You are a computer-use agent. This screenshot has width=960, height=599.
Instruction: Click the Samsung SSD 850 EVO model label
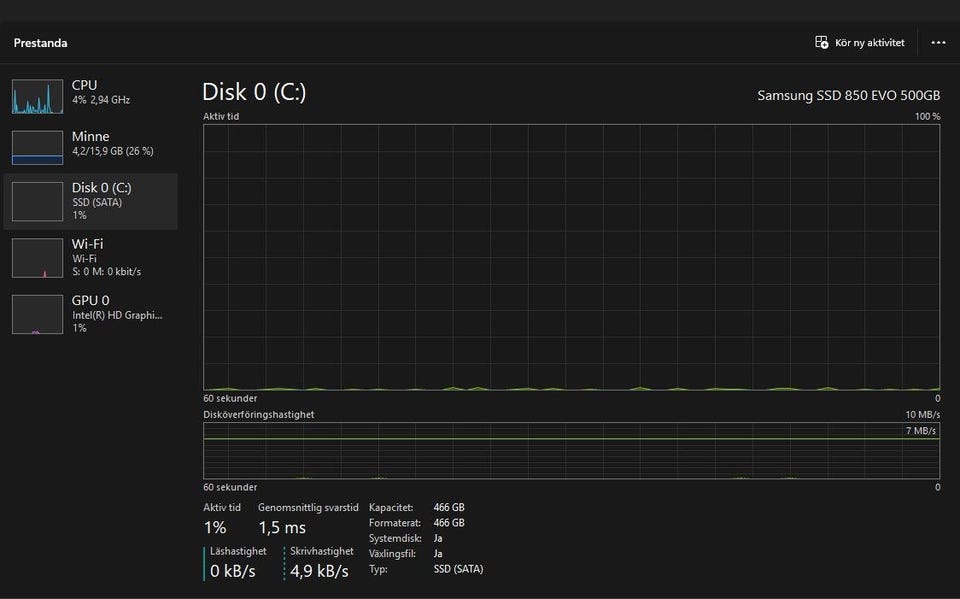[848, 96]
